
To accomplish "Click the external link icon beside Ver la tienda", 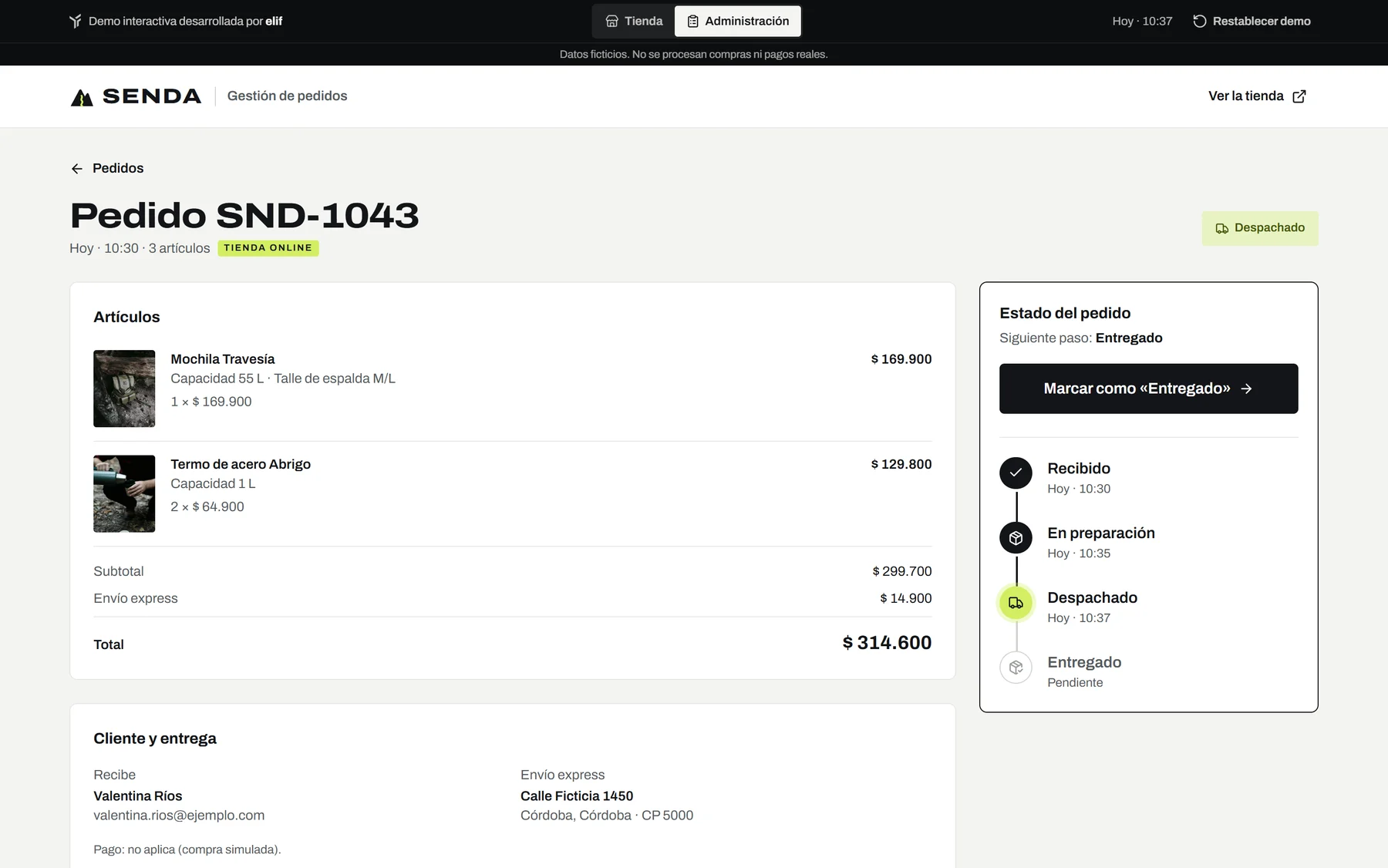I will [1299, 96].
